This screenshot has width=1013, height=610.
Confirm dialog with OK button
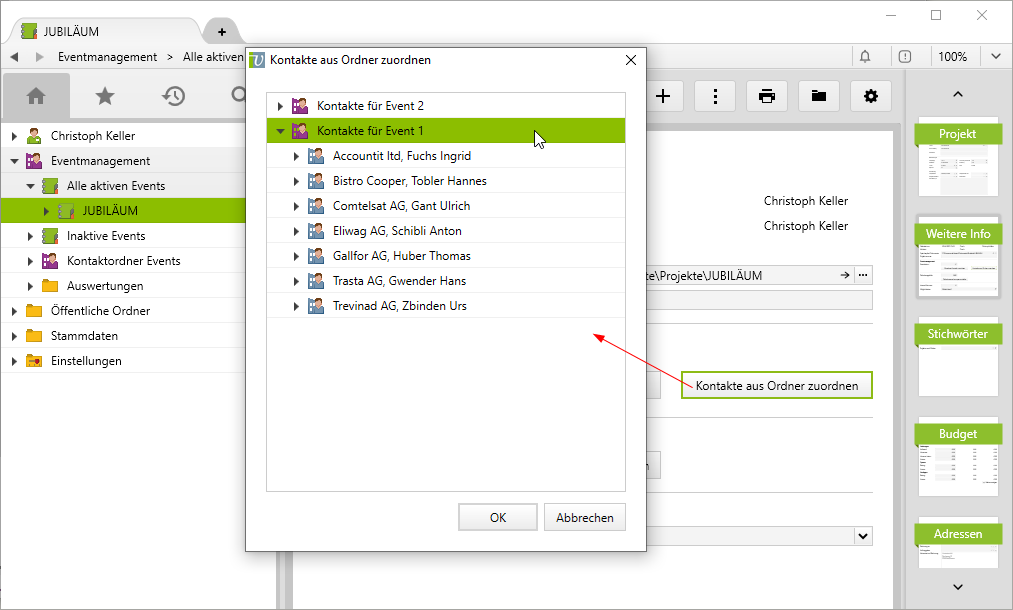pos(498,518)
